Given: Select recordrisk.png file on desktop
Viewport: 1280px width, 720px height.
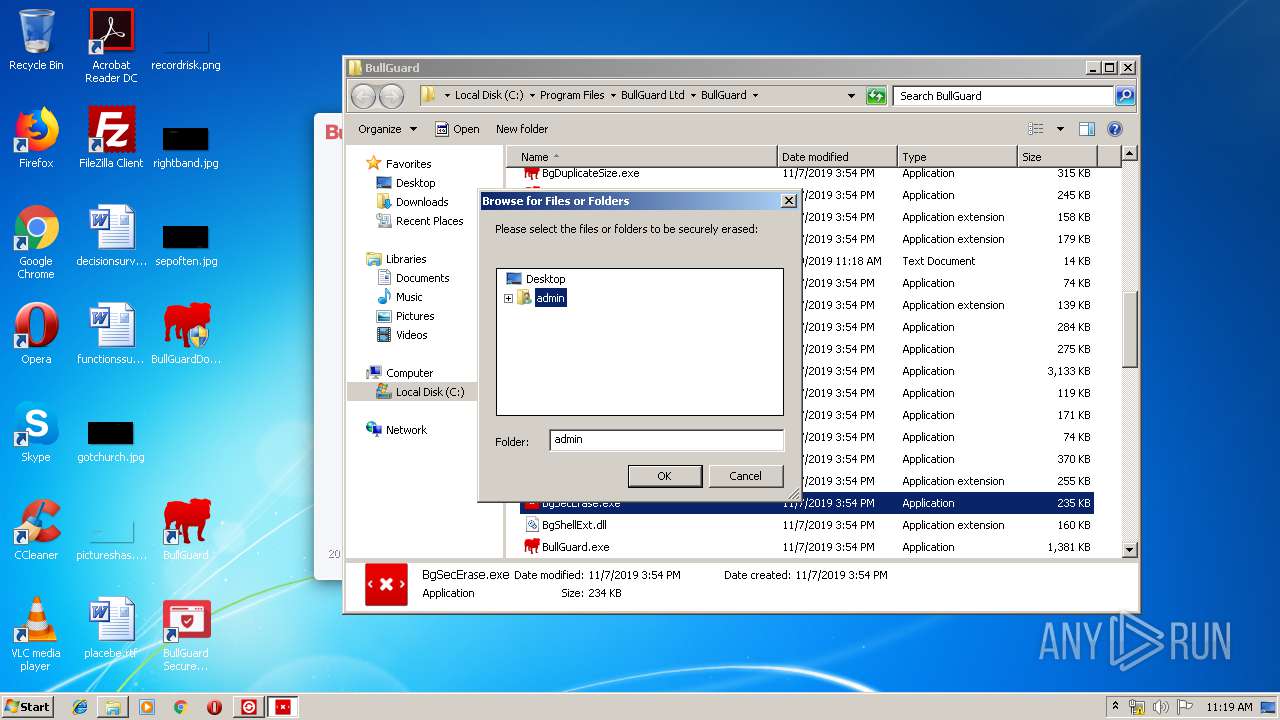Looking at the screenshot, I should 186,46.
